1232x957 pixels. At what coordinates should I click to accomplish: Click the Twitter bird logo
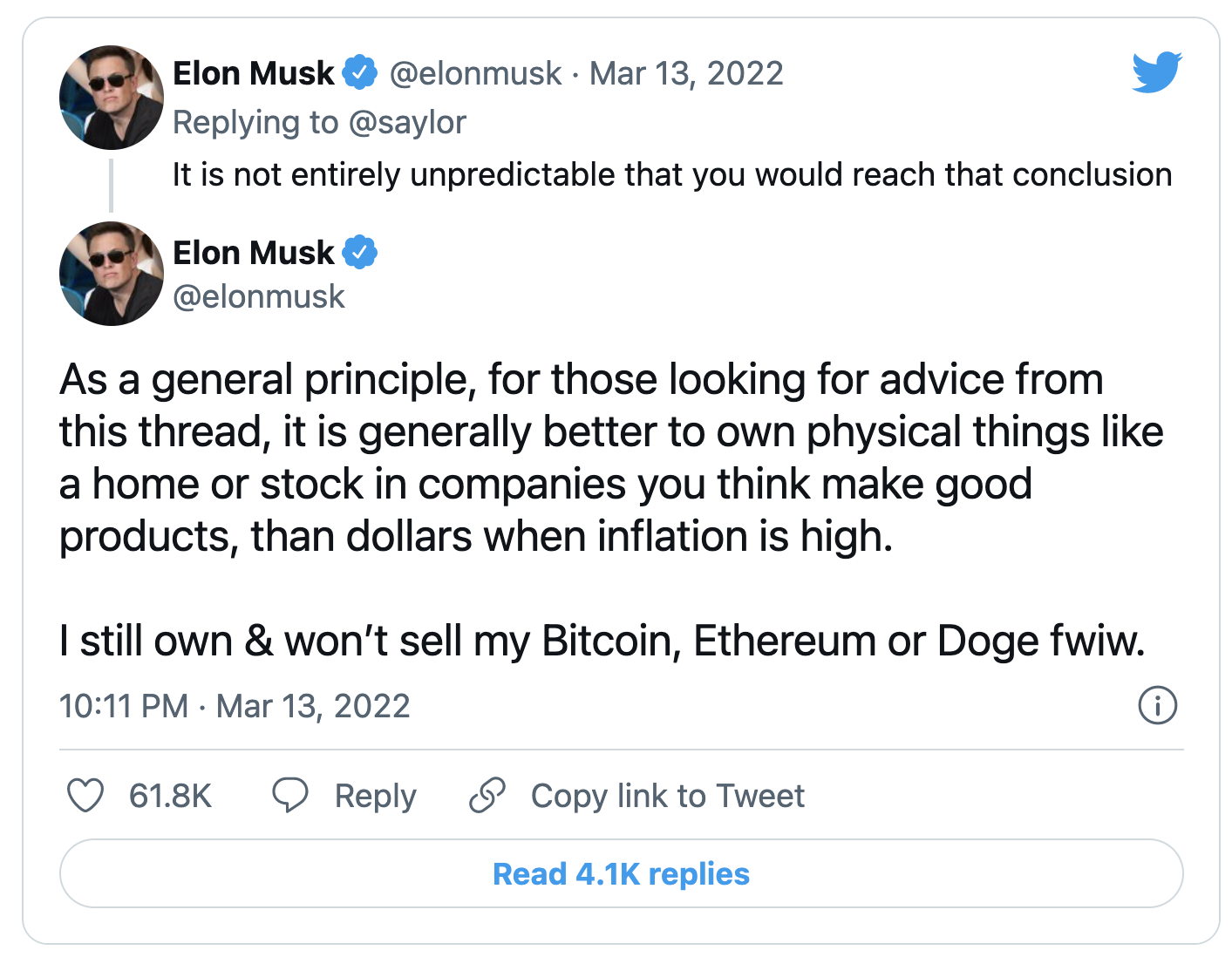click(1157, 72)
